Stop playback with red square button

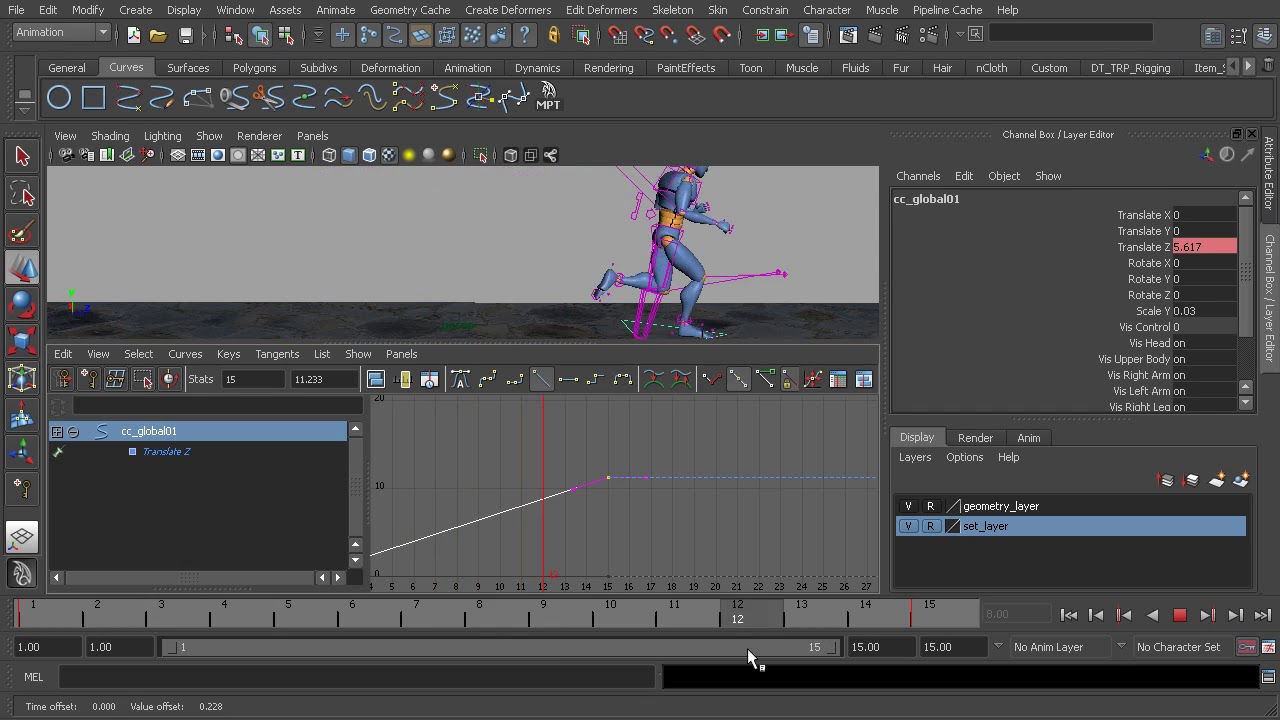point(1180,616)
